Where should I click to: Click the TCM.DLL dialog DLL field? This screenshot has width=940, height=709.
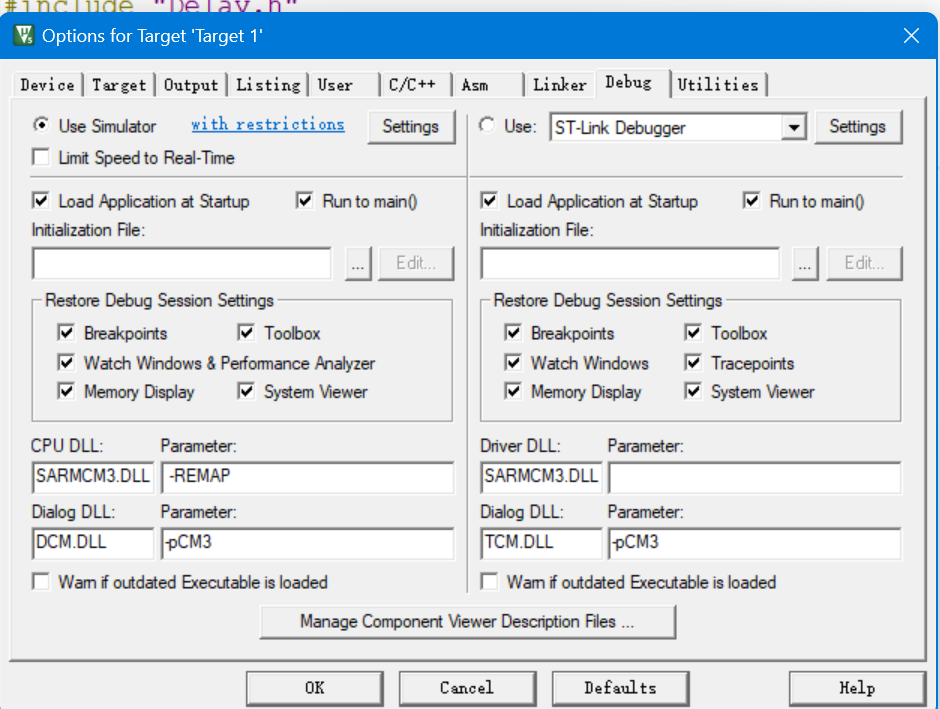tap(541, 543)
